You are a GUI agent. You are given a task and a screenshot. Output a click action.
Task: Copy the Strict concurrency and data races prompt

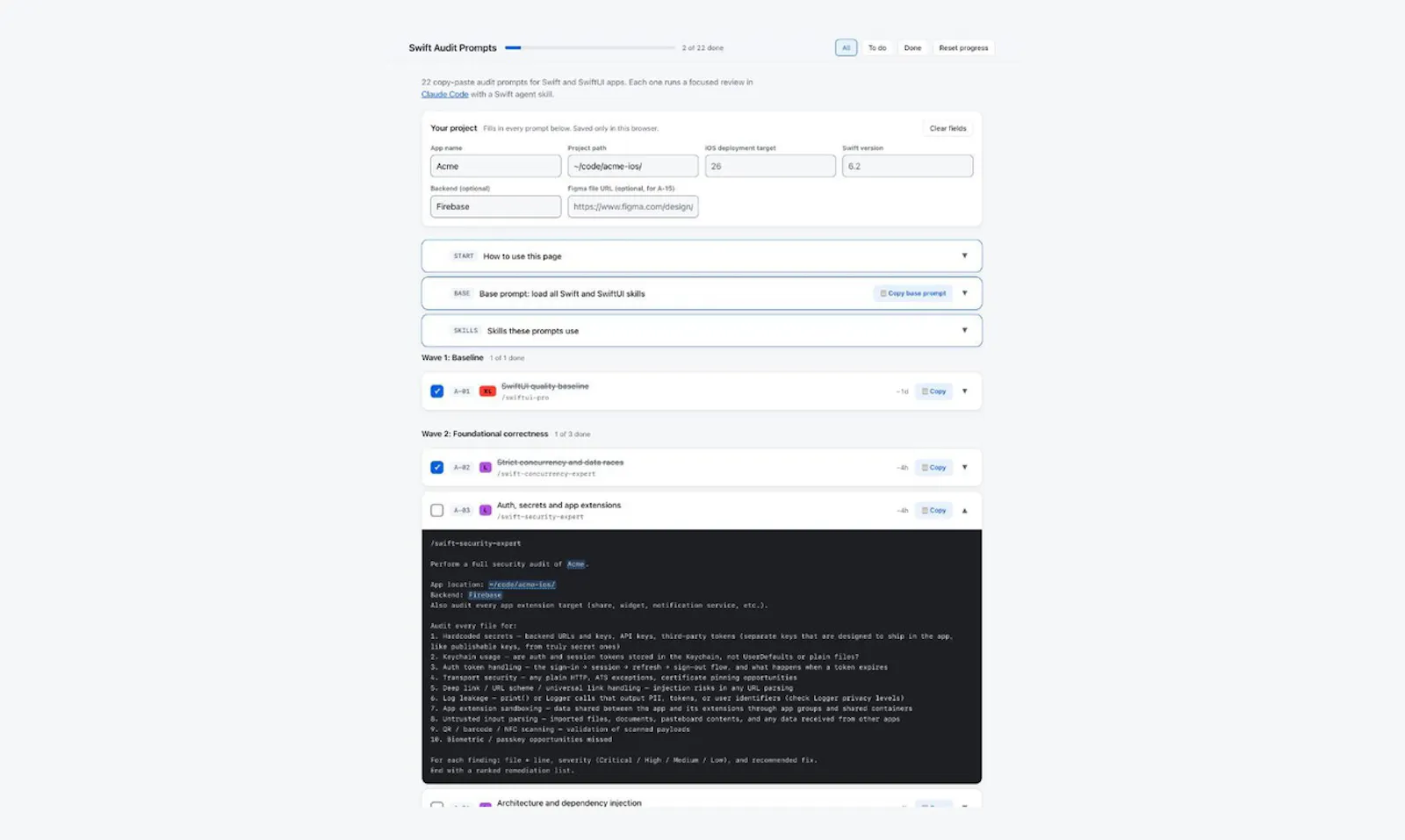933,468
